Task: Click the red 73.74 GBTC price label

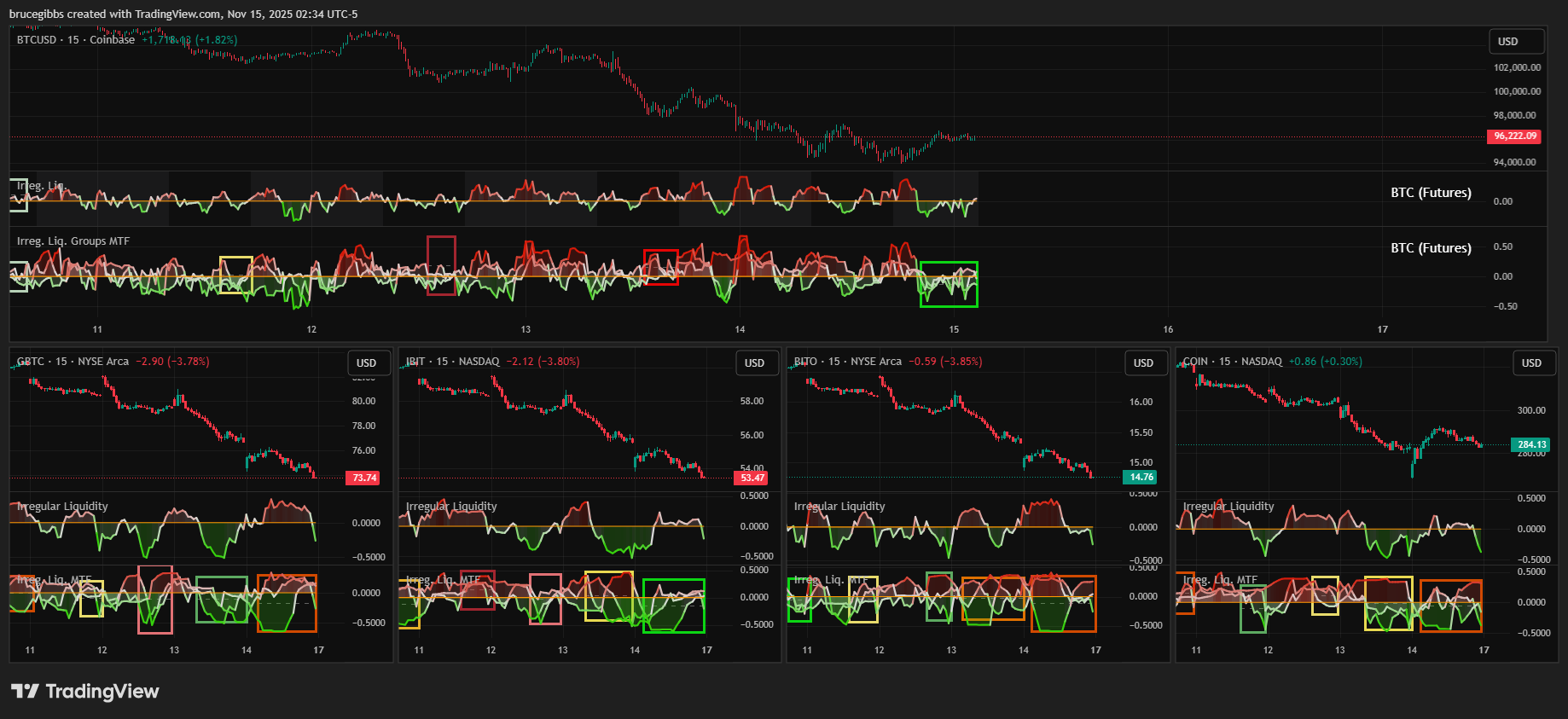Action: click(x=364, y=478)
